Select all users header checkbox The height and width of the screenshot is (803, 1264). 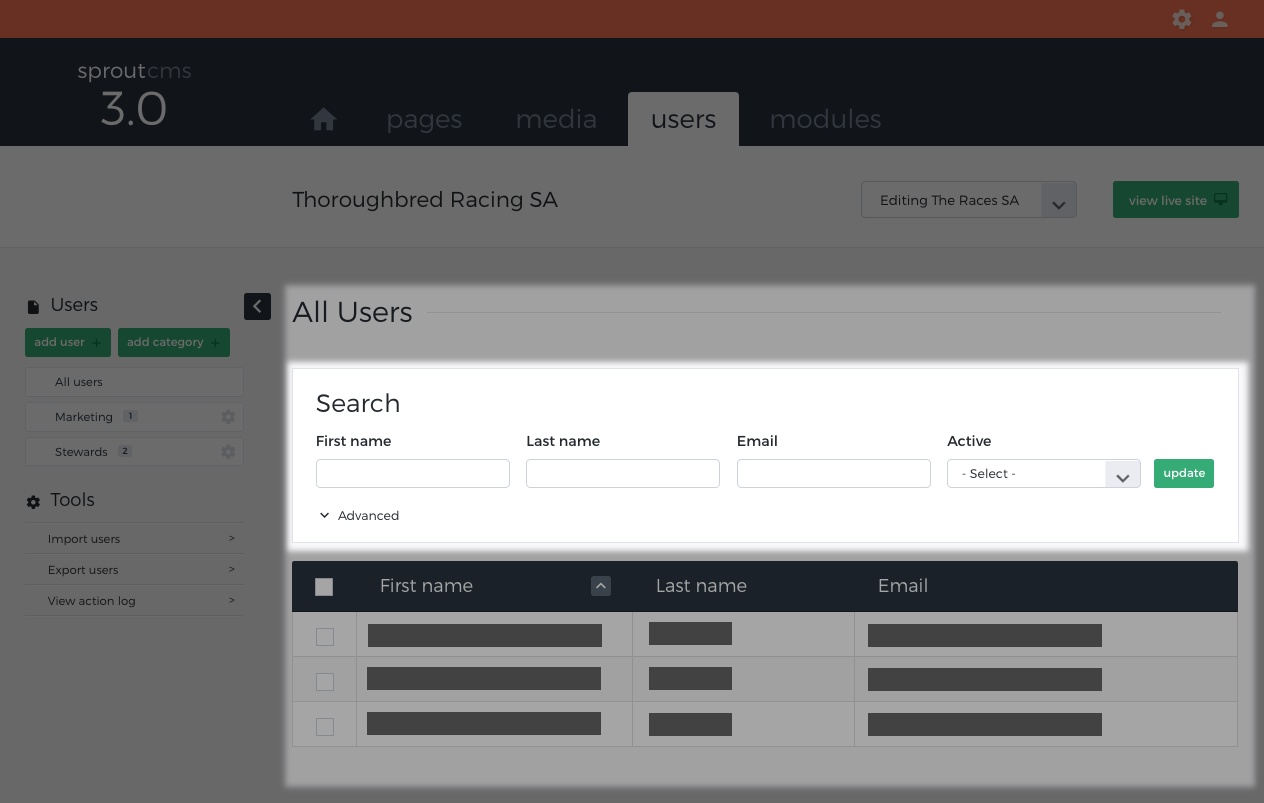point(324,587)
